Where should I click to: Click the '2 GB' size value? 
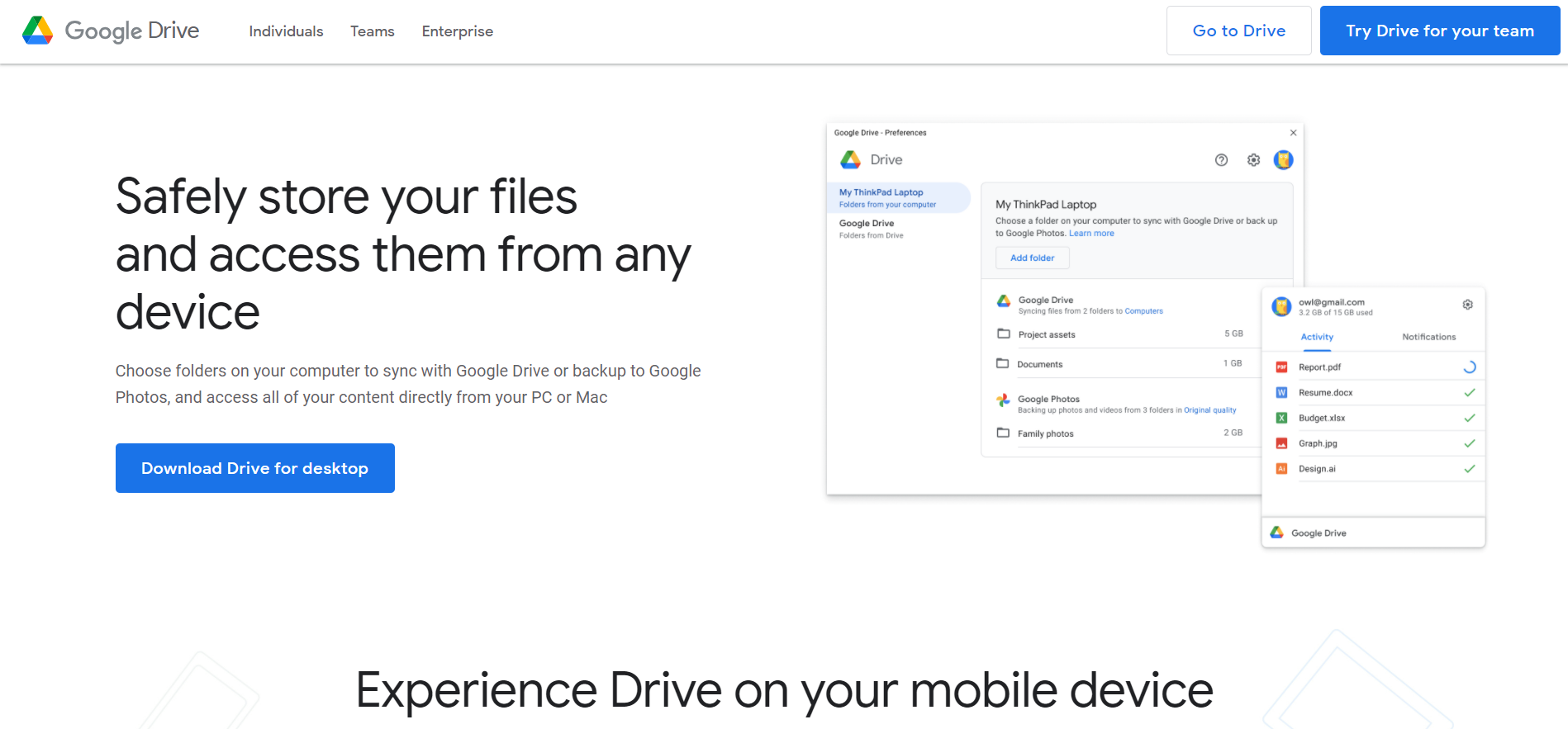pos(1233,433)
